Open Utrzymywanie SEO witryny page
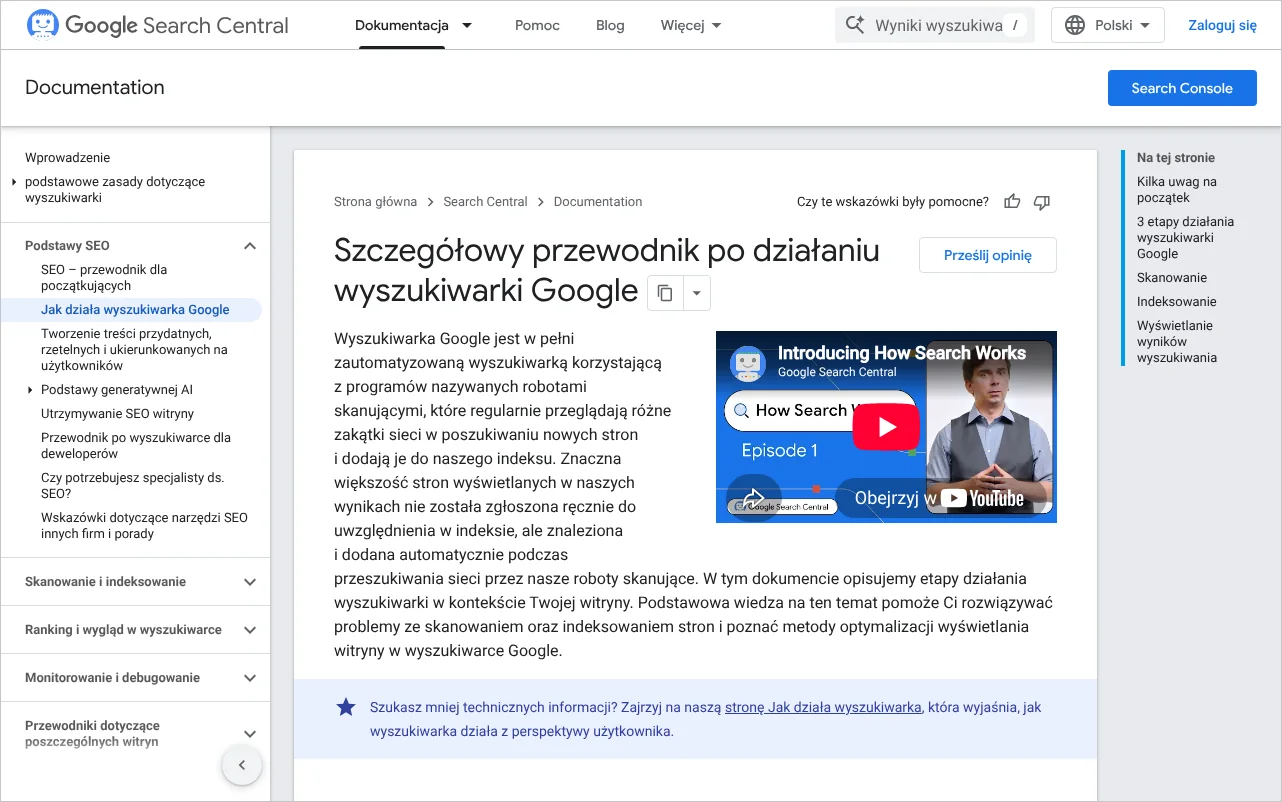1282x802 pixels. (118, 414)
